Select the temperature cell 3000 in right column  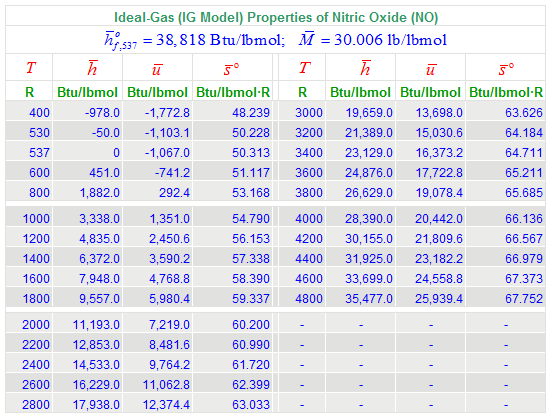(x=309, y=113)
